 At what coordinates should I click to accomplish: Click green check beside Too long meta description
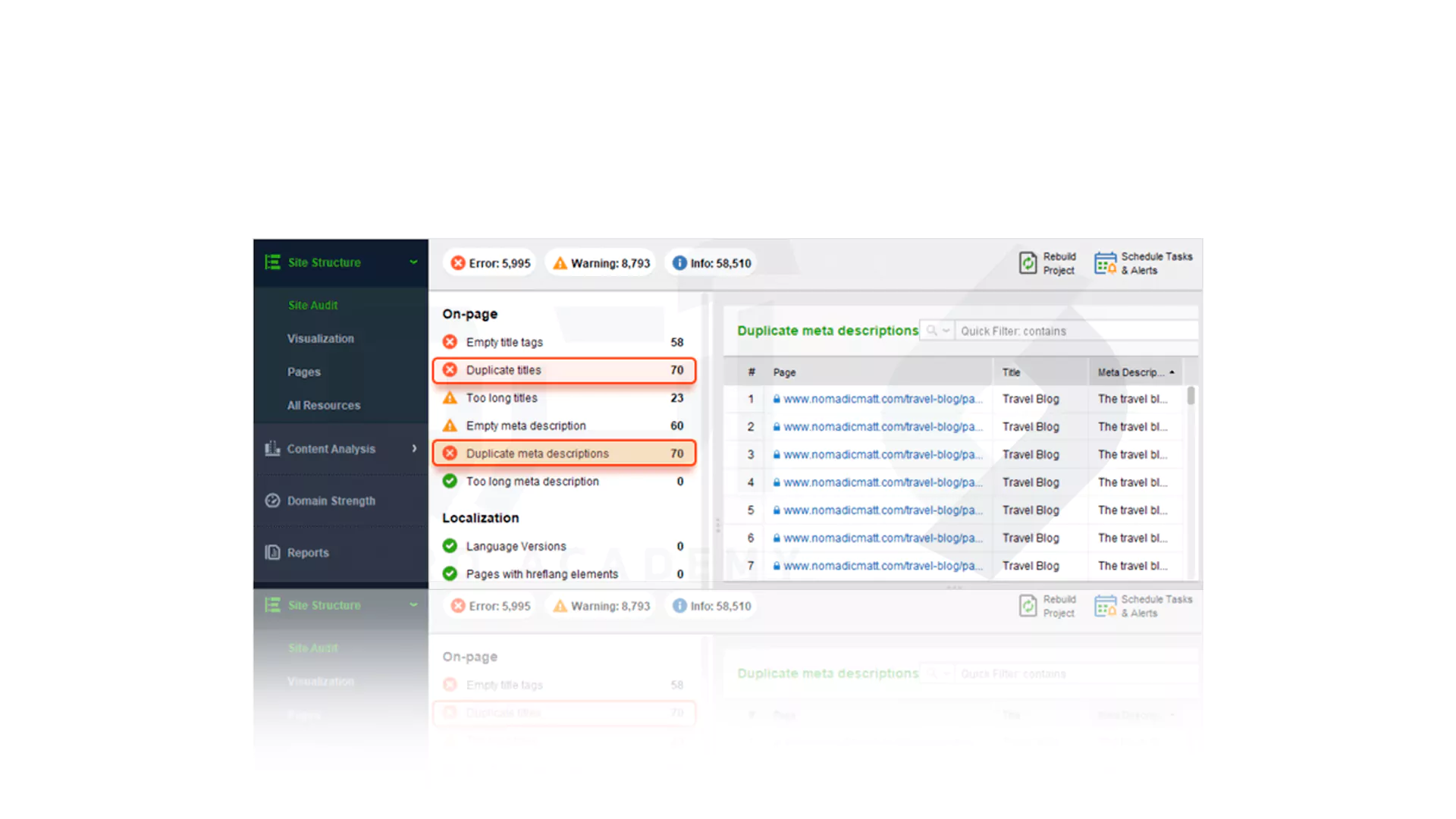tap(450, 481)
